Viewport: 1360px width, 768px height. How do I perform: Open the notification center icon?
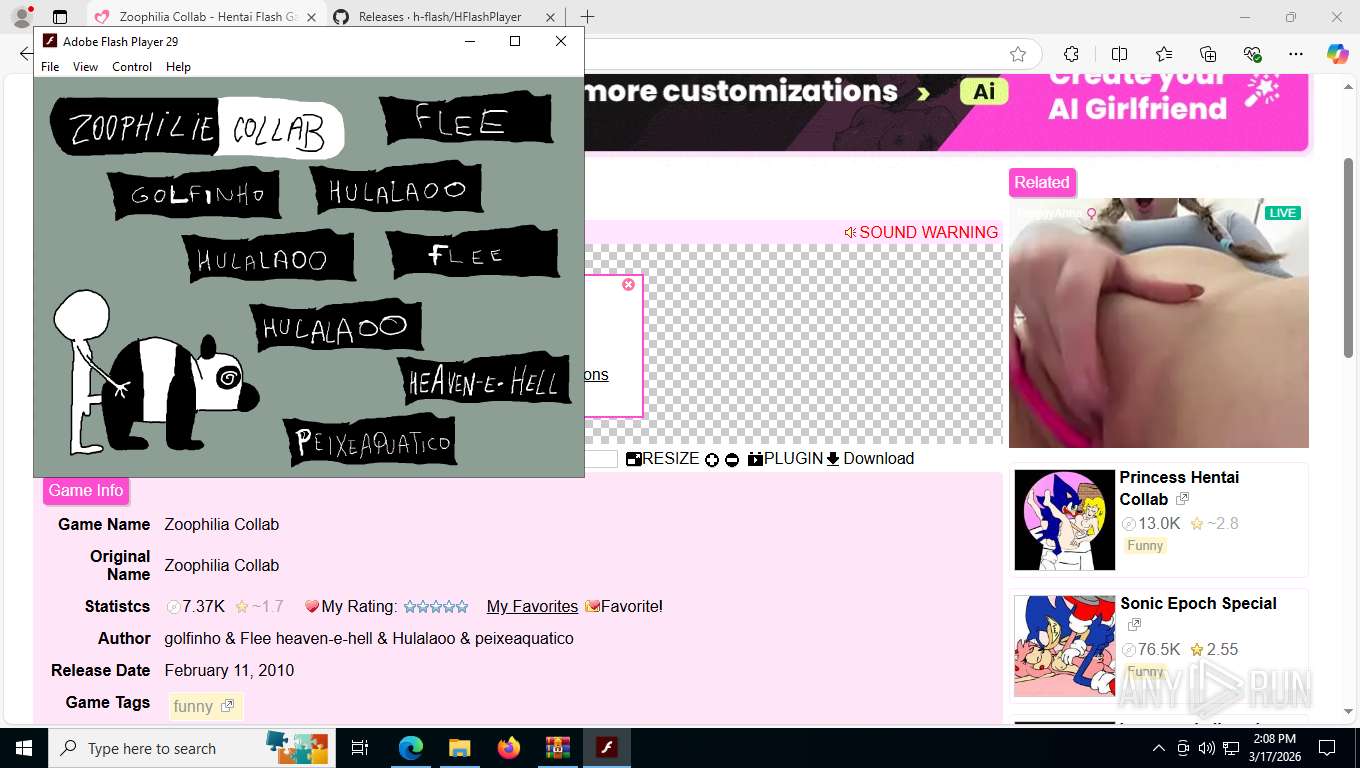[x=1327, y=748]
